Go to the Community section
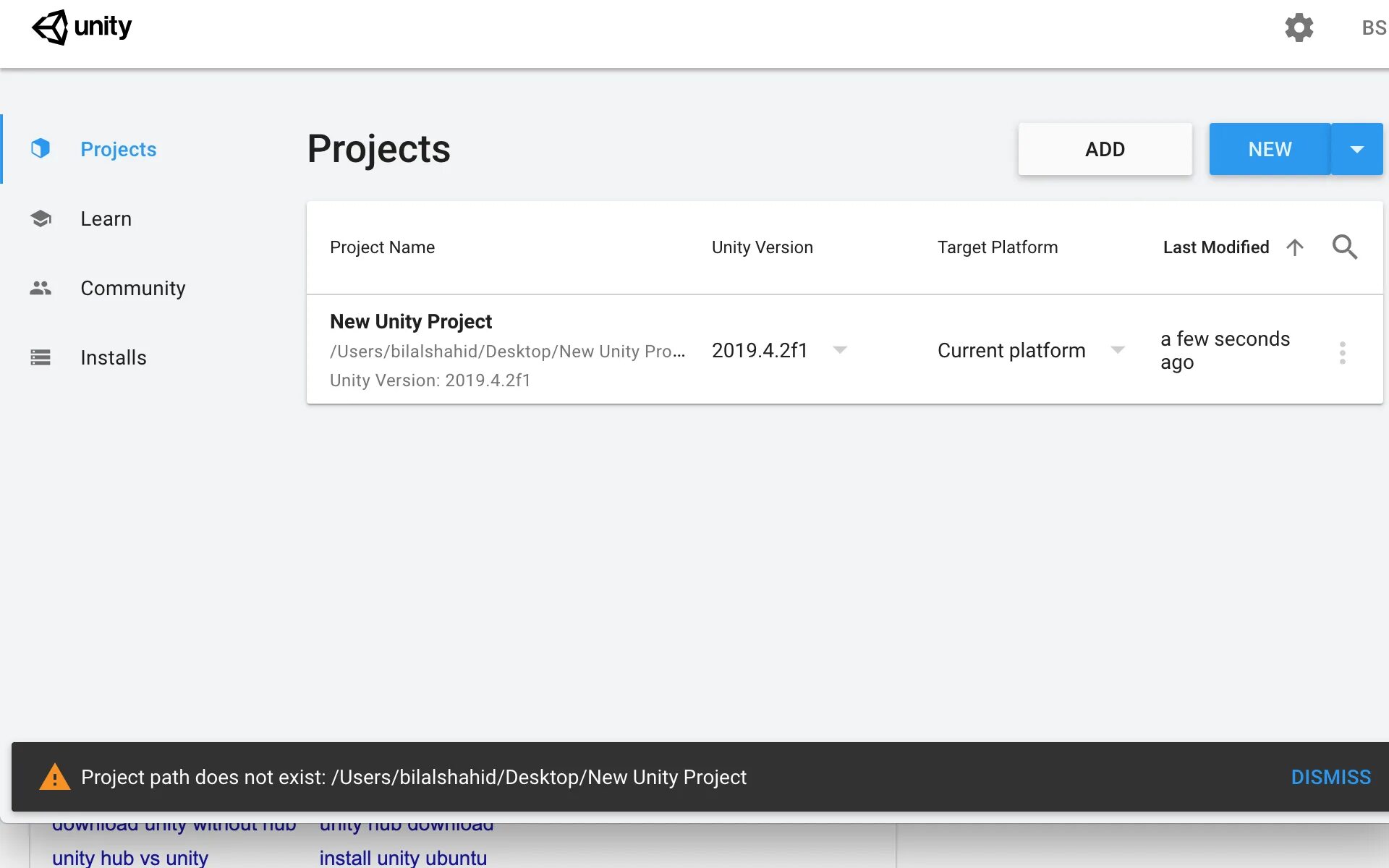 click(x=133, y=288)
